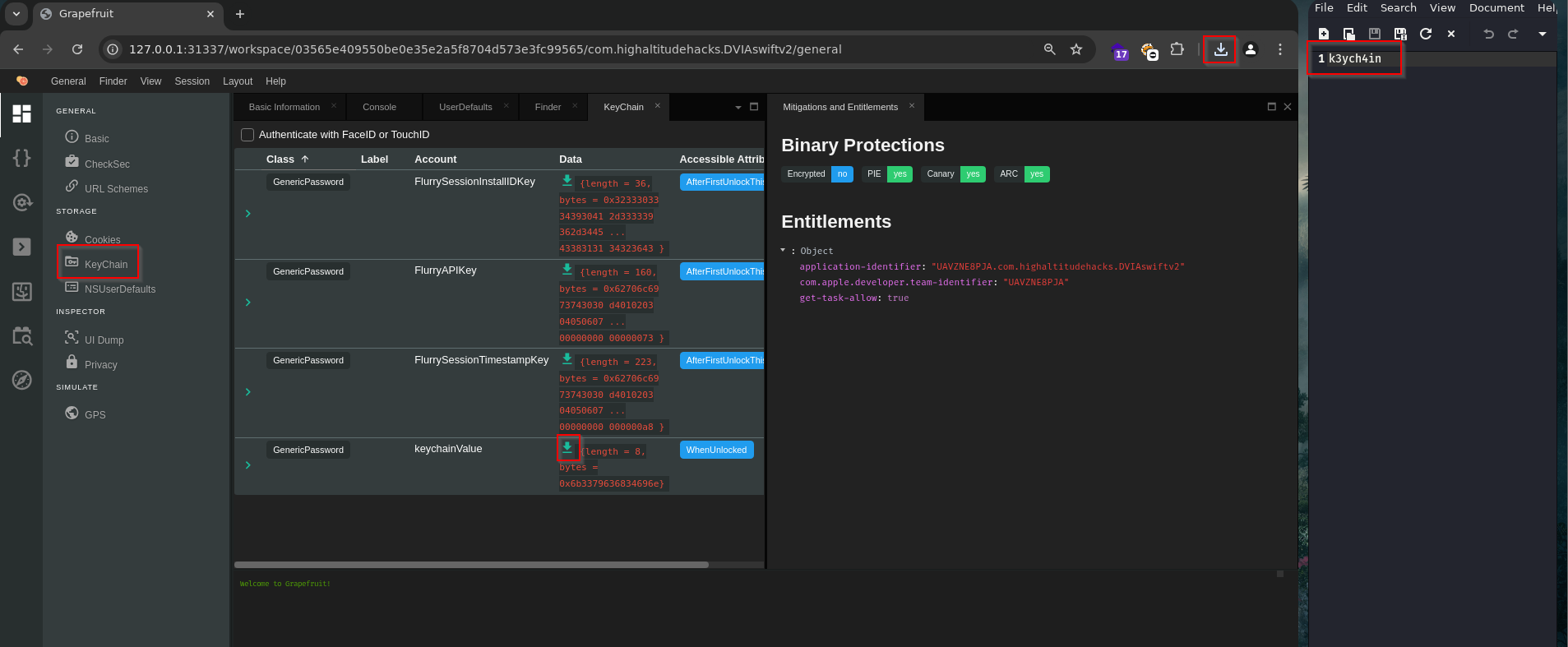Bookmark this page with star icon
1568x647 pixels.
click(1076, 49)
